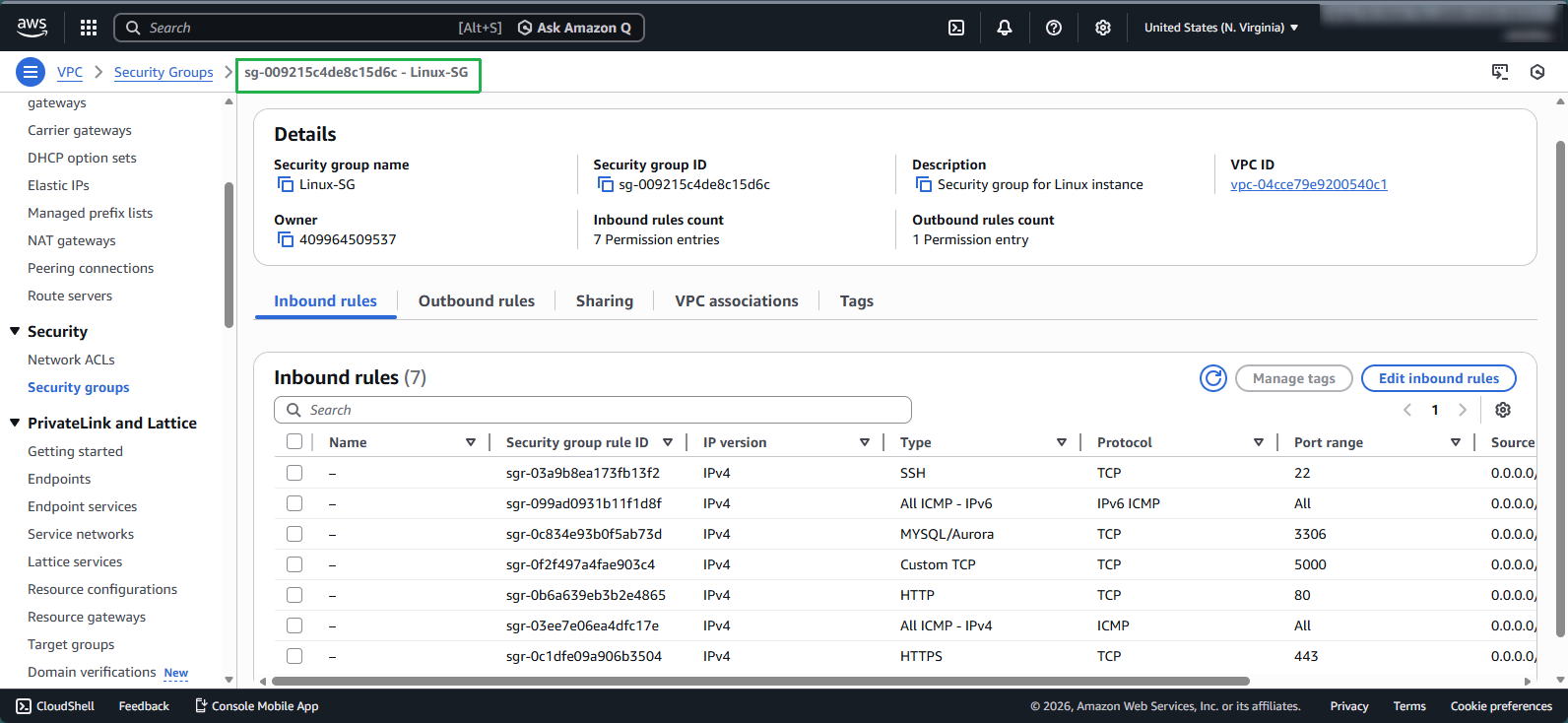This screenshot has width=1568, height=723.
Task: Select the Custom TCP port 5000 rule
Action: coord(294,564)
